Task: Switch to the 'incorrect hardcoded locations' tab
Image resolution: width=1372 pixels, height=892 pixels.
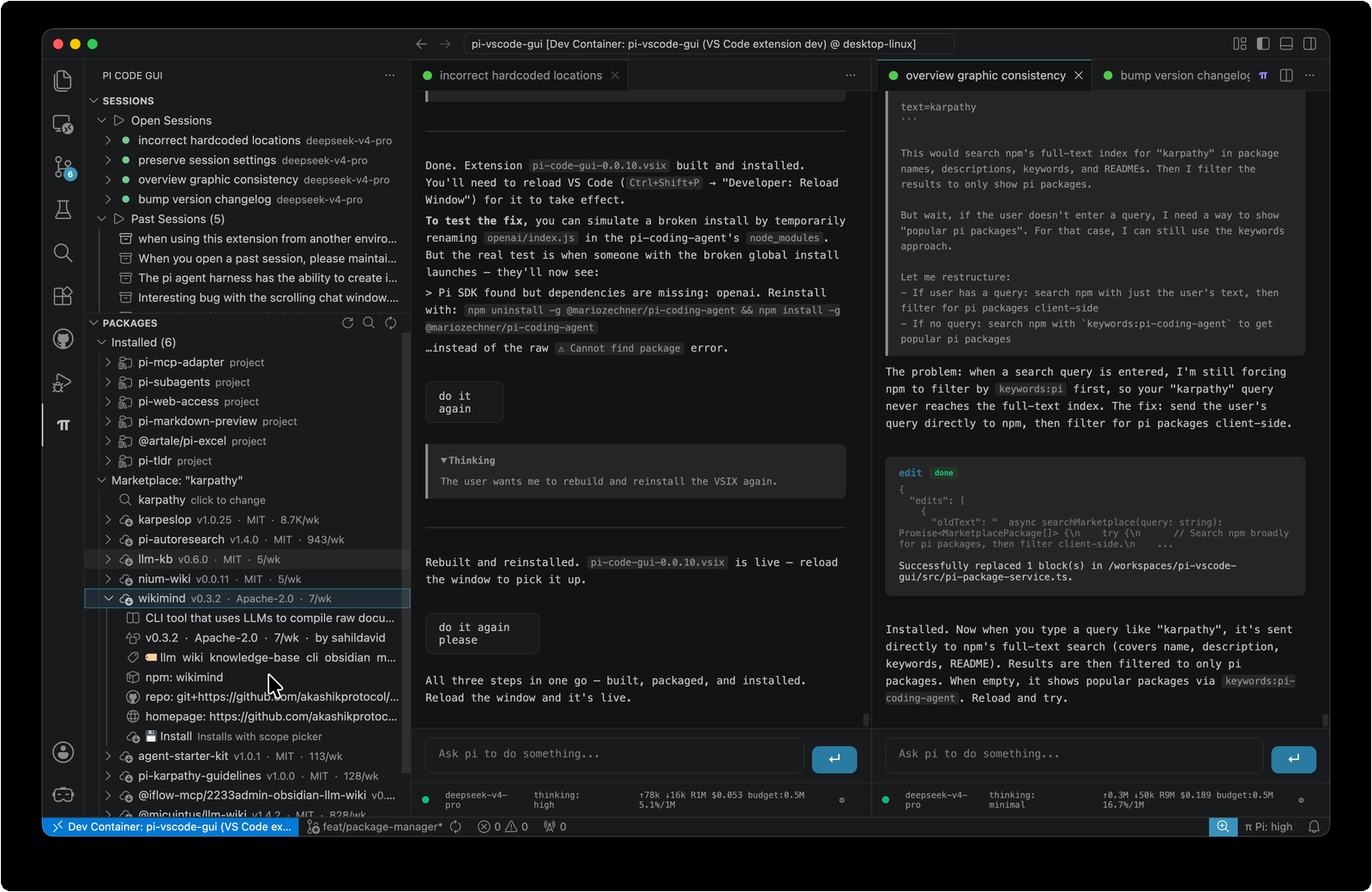Action: pos(521,75)
